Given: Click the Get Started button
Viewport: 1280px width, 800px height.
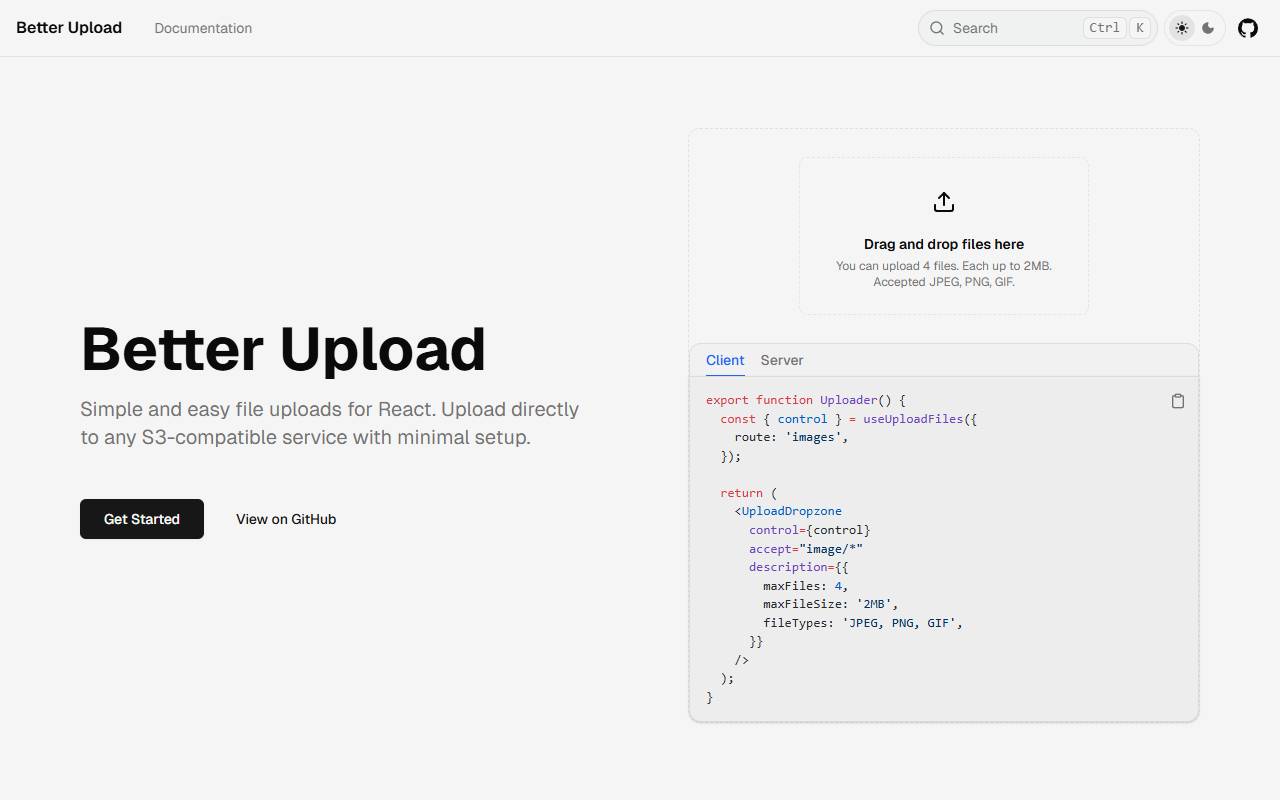Looking at the screenshot, I should coord(142,519).
